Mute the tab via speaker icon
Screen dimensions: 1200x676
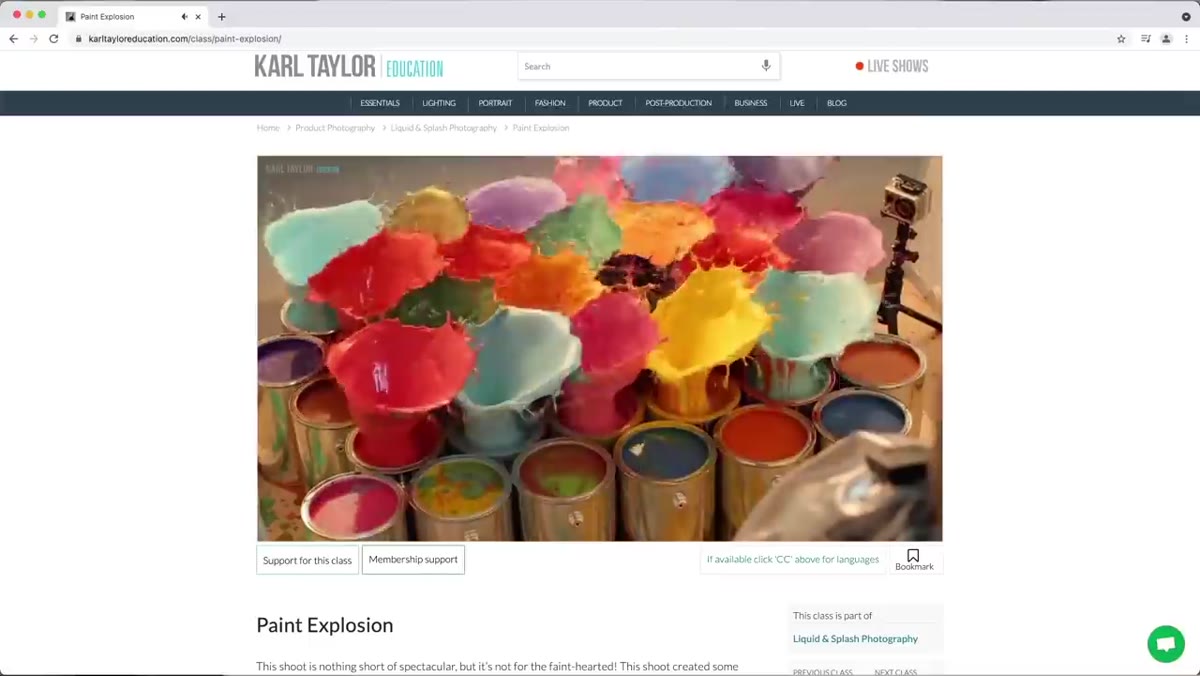(x=184, y=16)
